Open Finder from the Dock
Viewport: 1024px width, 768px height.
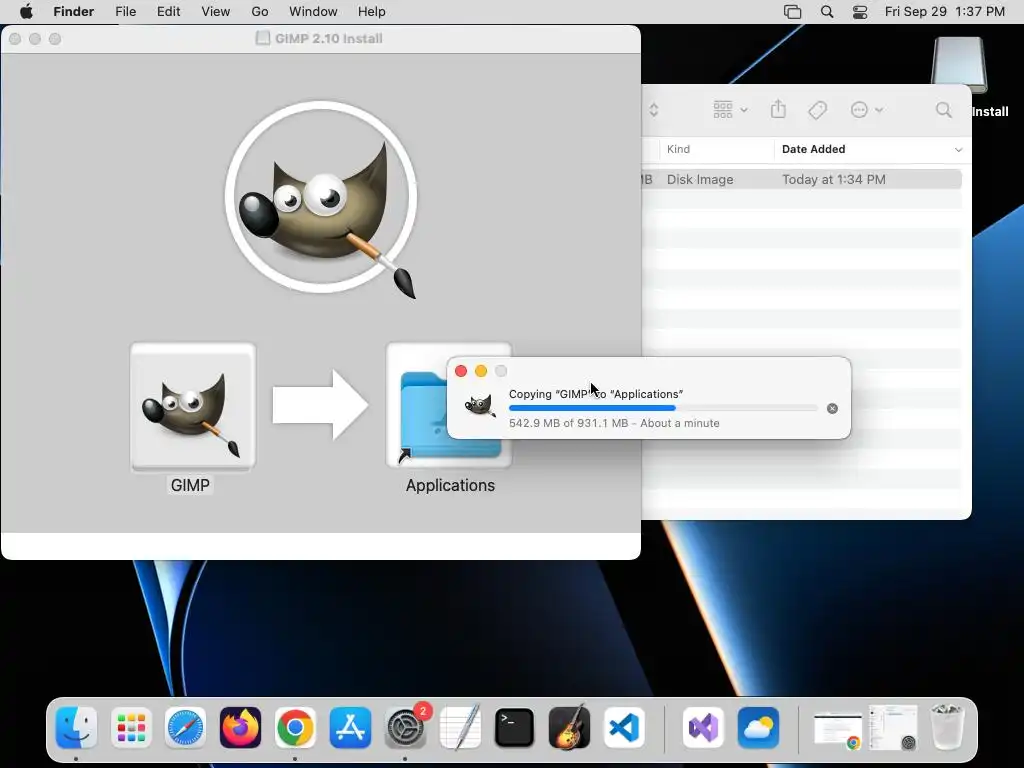tap(76, 727)
